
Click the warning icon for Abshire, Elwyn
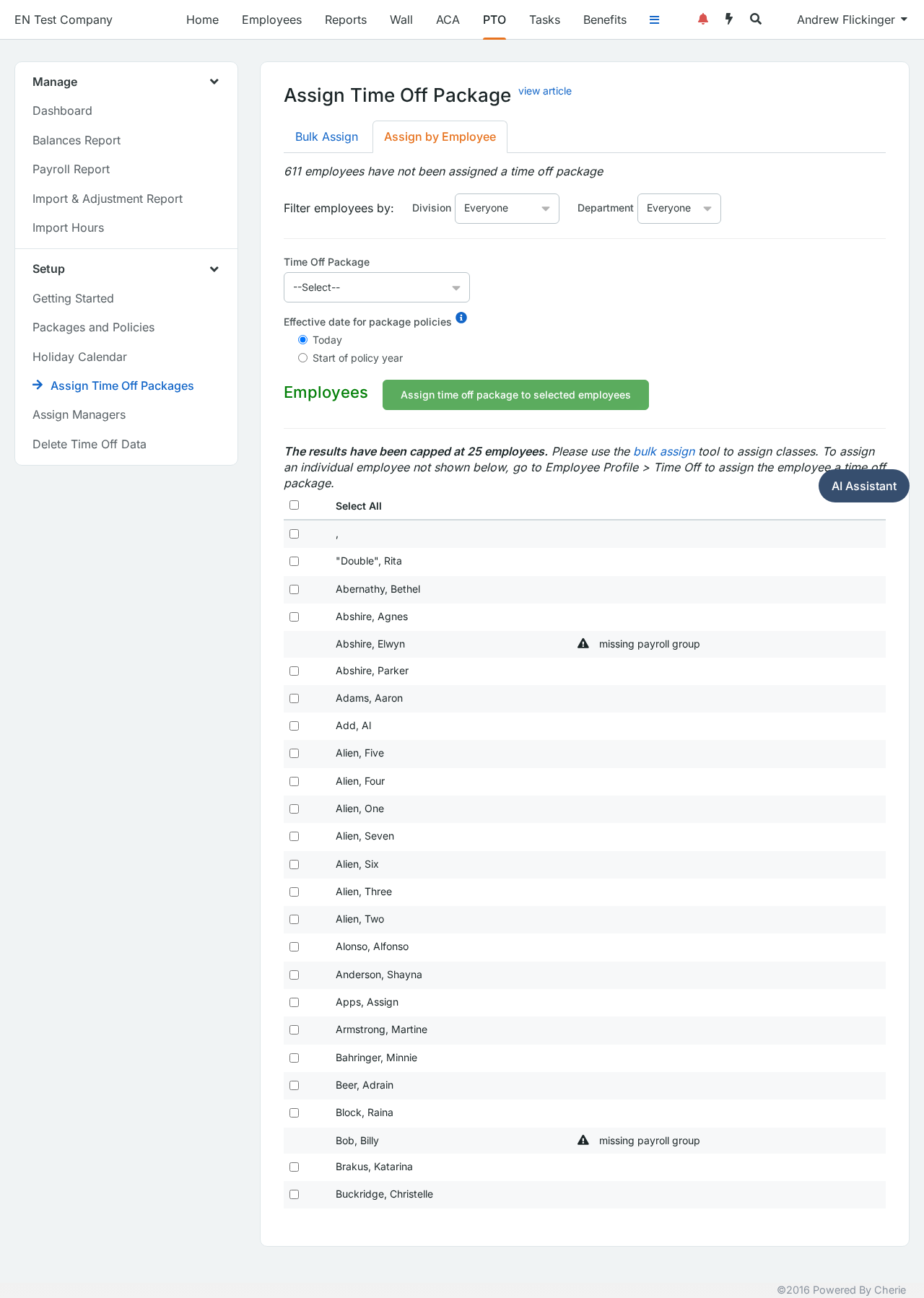click(x=583, y=643)
